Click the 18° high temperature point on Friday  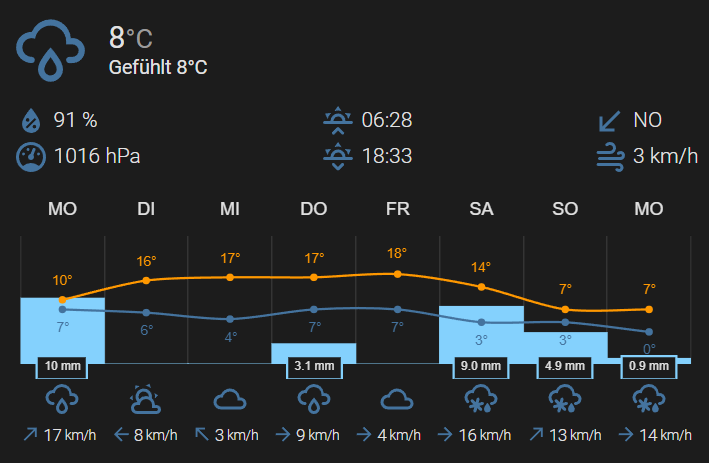(x=397, y=274)
